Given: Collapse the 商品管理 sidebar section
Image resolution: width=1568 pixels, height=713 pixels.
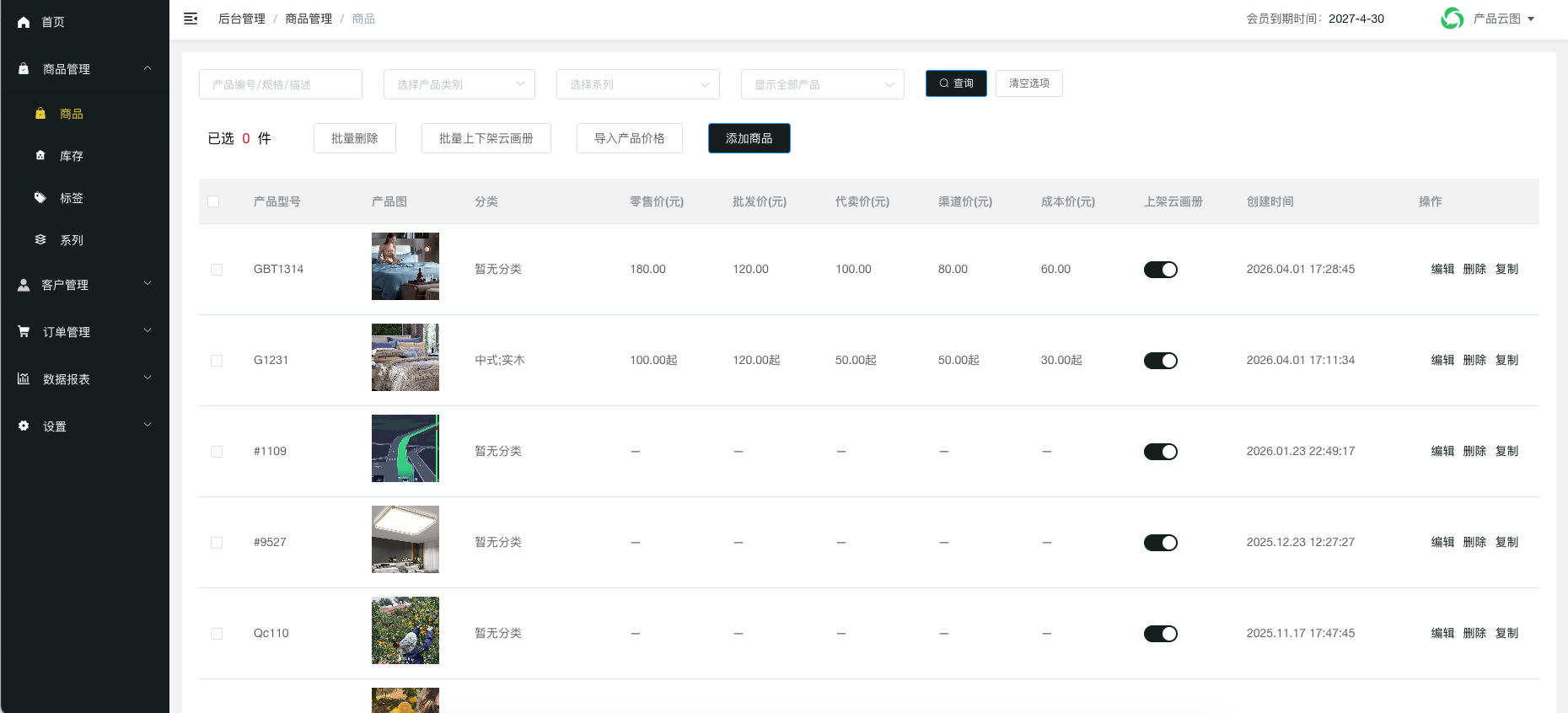Looking at the screenshot, I should pos(148,68).
